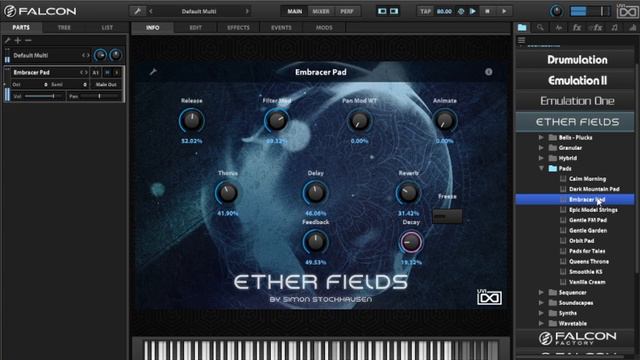640x360 pixels.
Task: Select the Drumulation library
Action: (576, 60)
